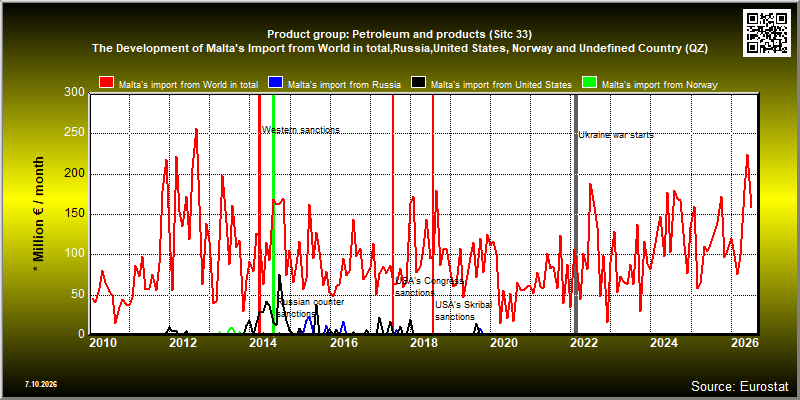
Task: Click the x-axis year label 2012
Action: point(183,342)
